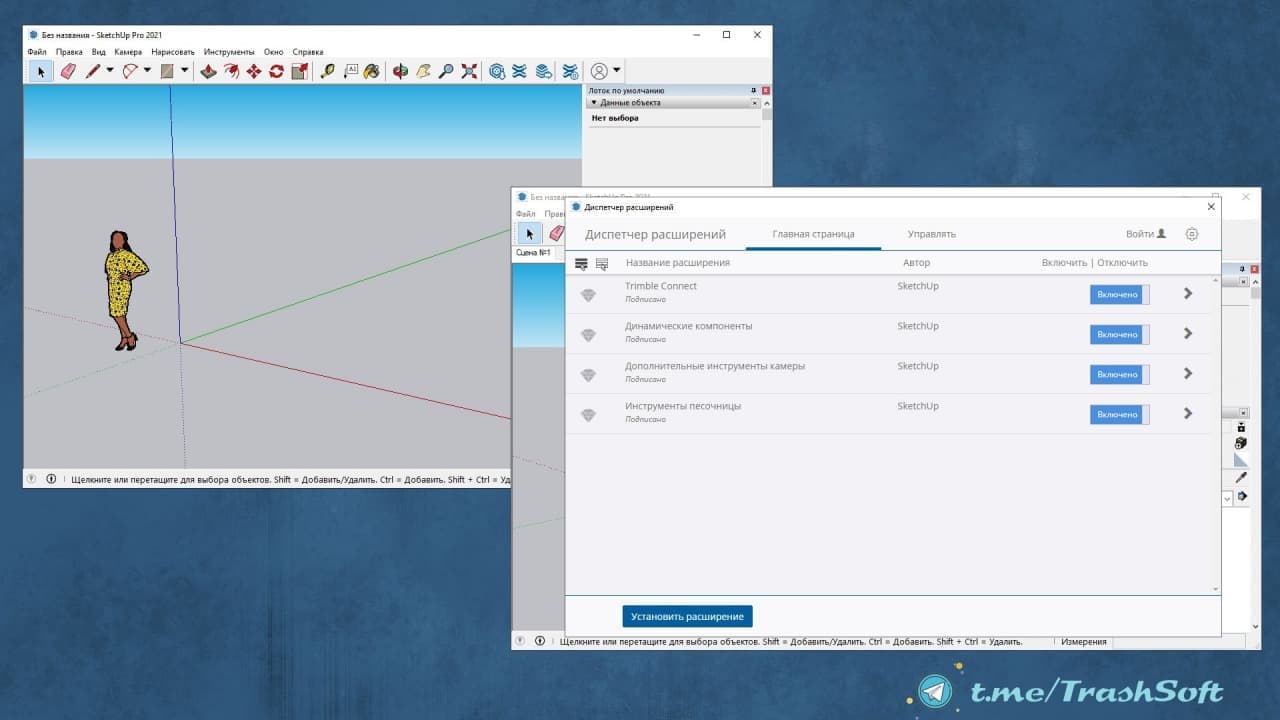Click the account profile icon in toolbar

[x=599, y=71]
